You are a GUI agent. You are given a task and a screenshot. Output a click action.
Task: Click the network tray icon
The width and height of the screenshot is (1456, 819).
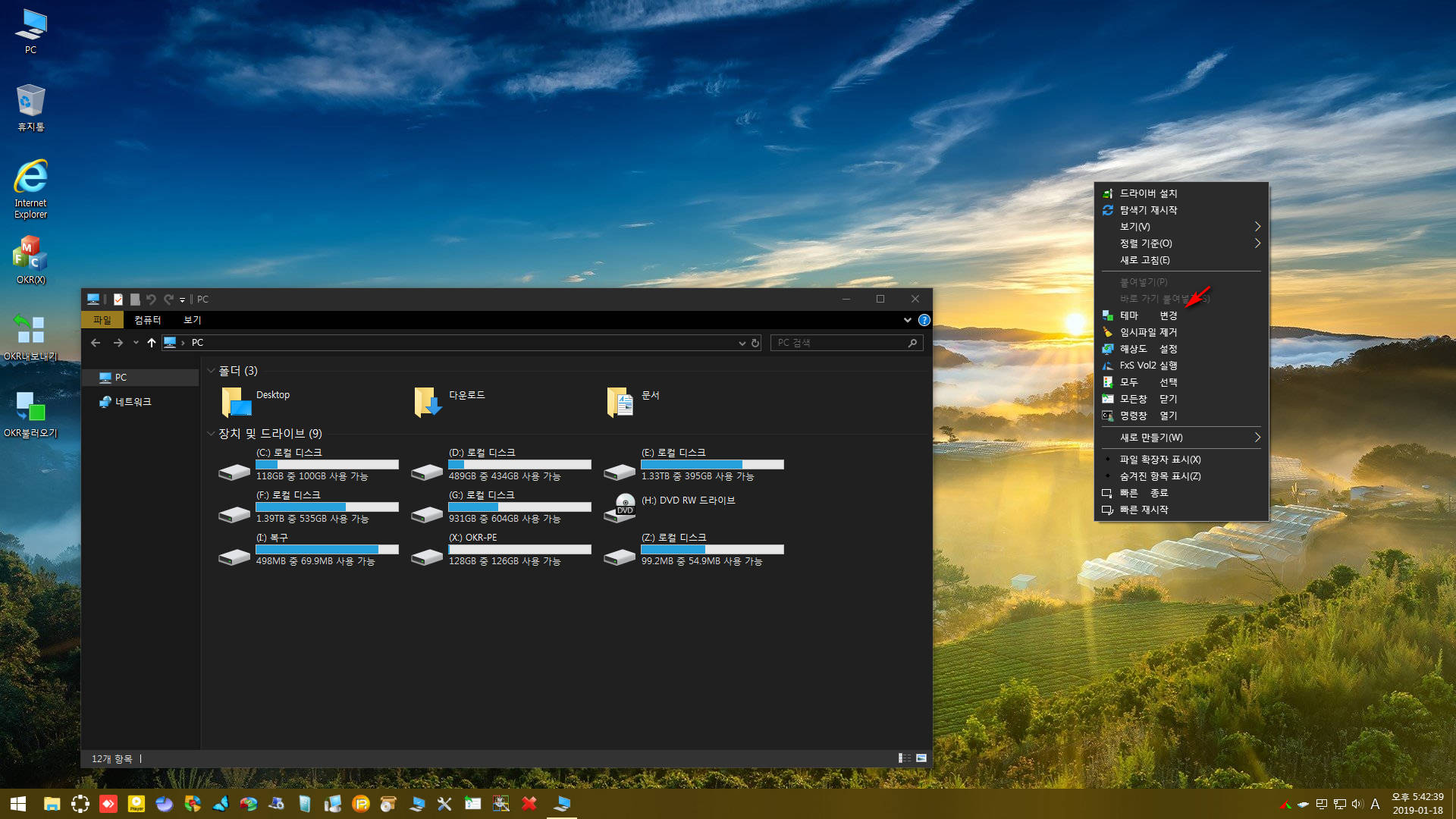[x=1339, y=804]
